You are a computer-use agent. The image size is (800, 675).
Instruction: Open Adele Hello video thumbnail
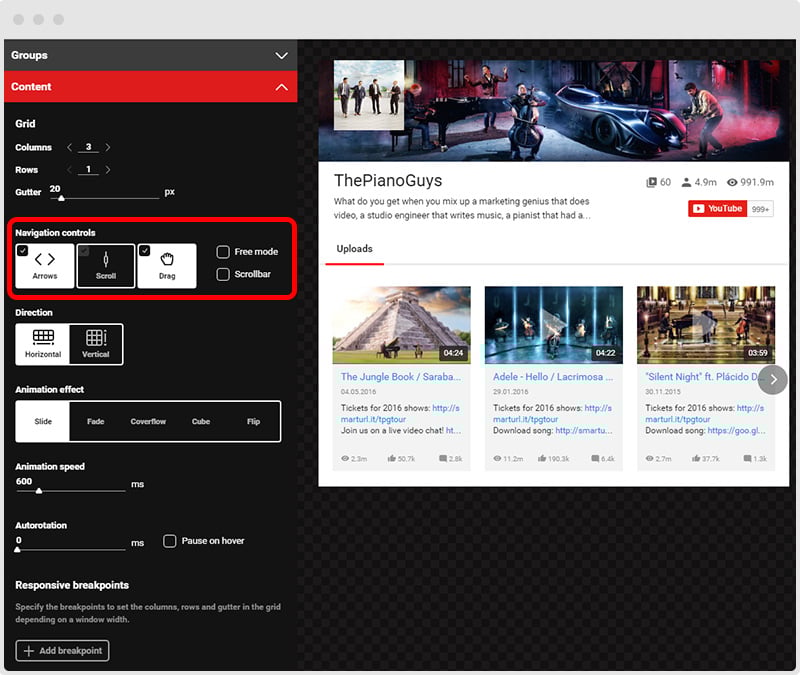[x=554, y=325]
